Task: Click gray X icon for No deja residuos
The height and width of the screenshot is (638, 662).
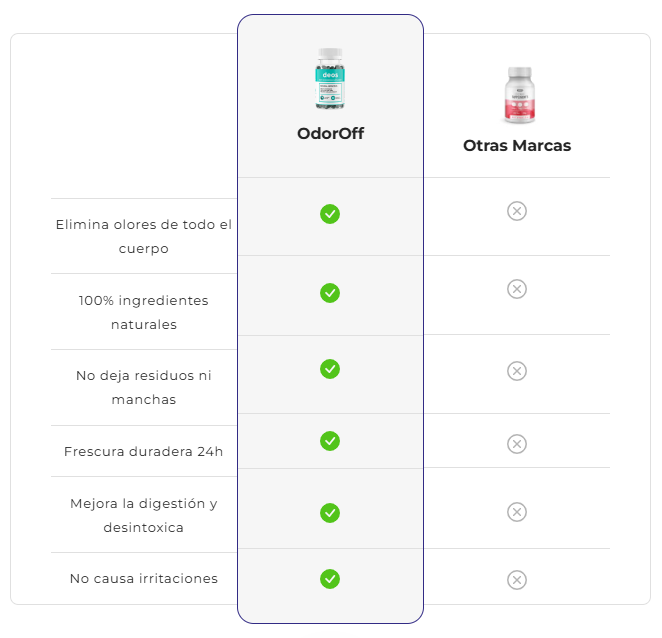Action: pos(517,371)
